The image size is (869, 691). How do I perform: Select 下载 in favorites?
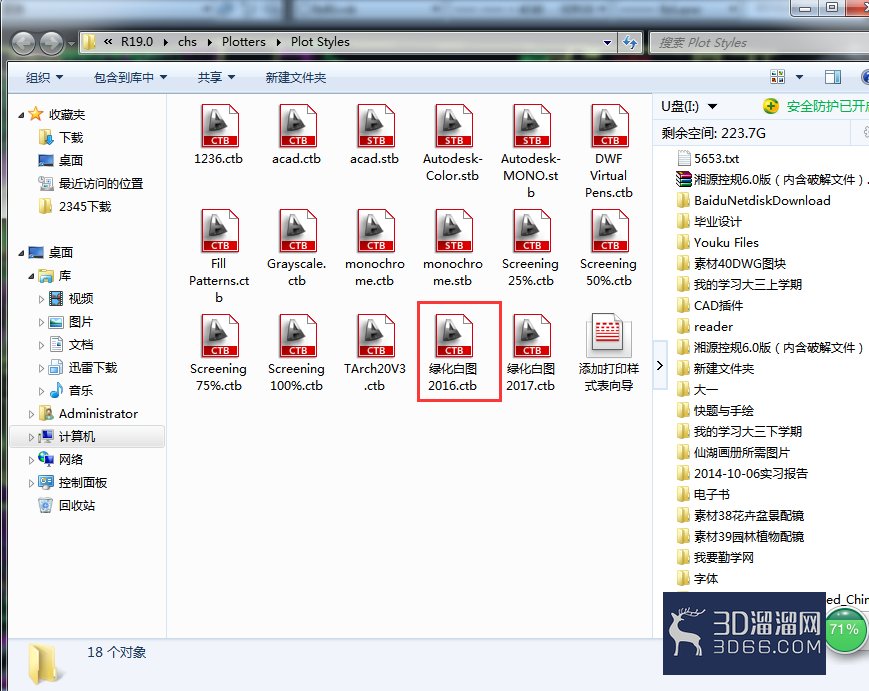click(x=71, y=137)
